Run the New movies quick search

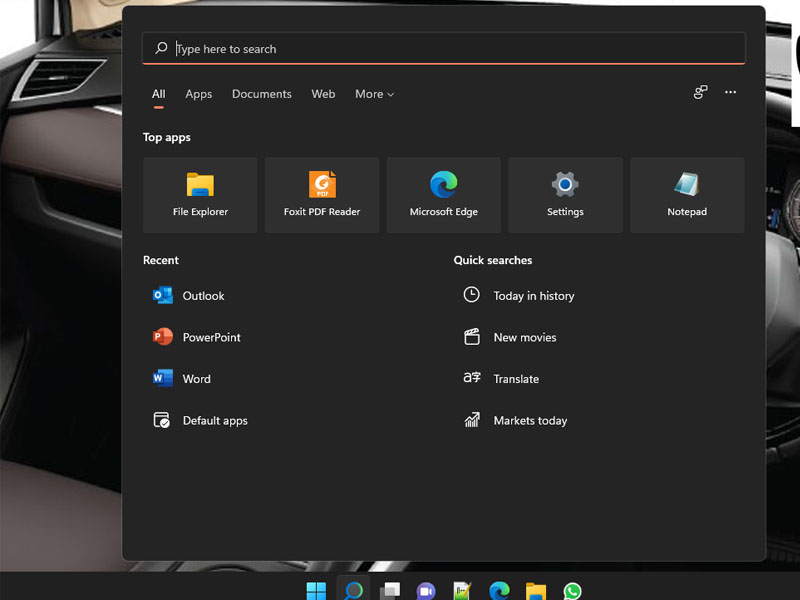click(x=510, y=337)
